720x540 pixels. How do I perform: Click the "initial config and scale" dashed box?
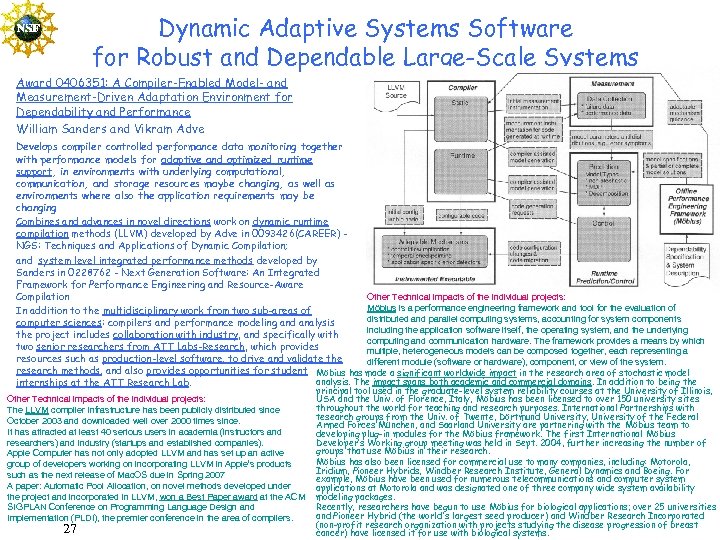click(403, 215)
